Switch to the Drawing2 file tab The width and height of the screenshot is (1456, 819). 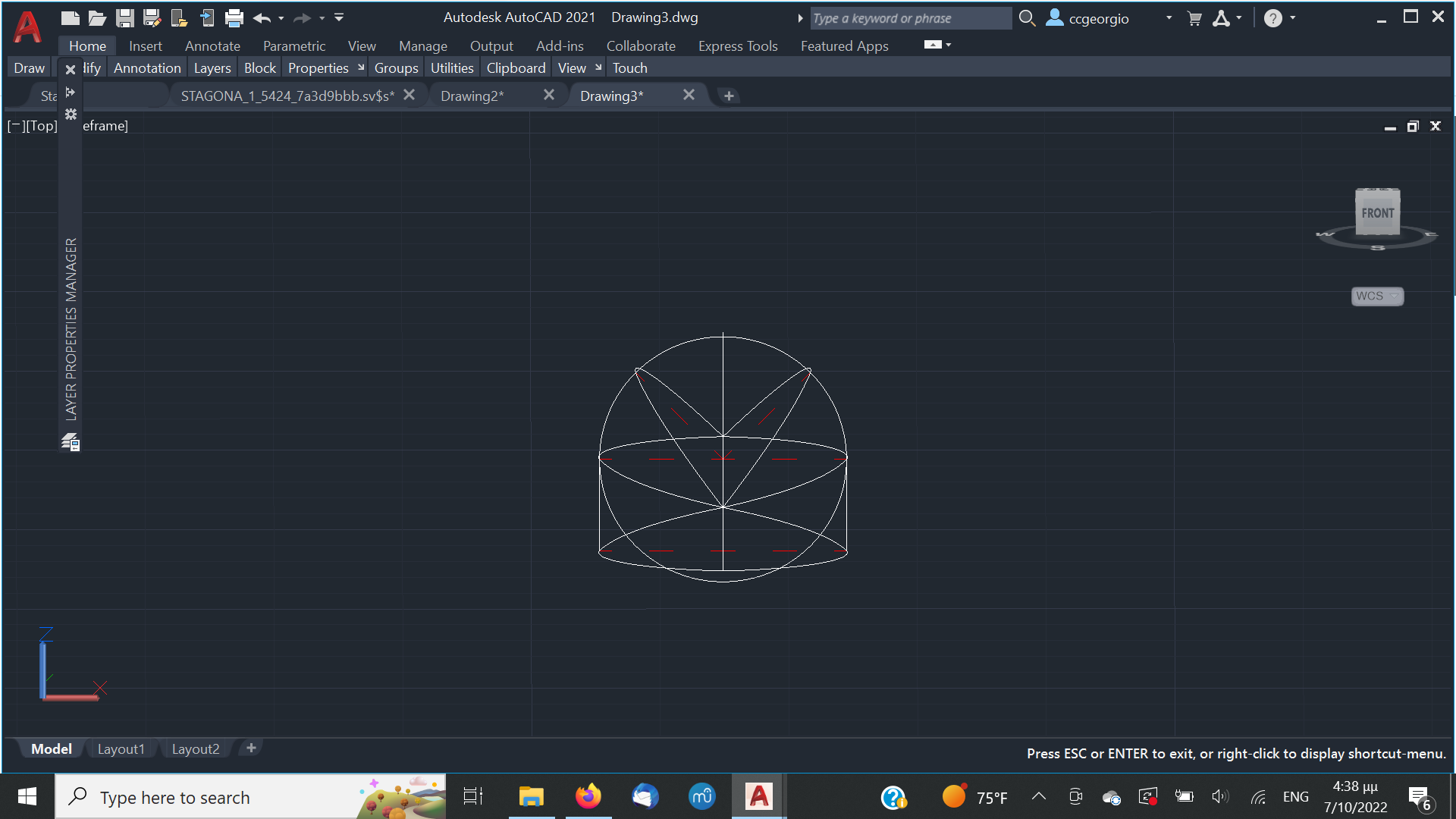[x=472, y=96]
